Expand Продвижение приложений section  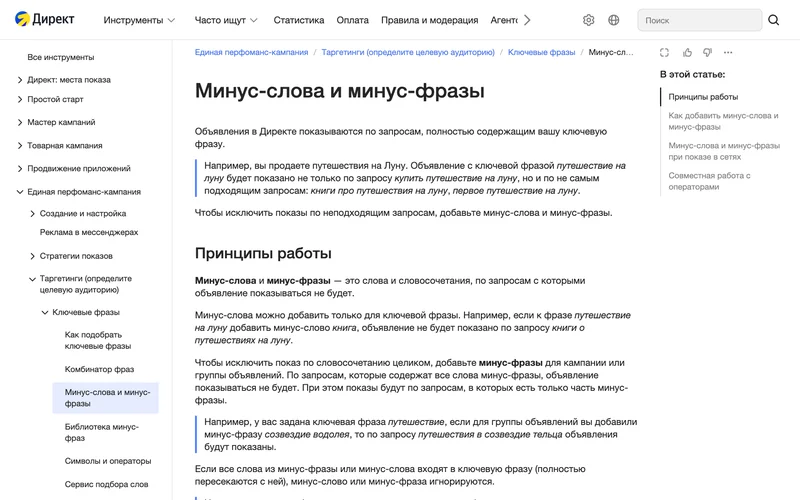point(20,168)
